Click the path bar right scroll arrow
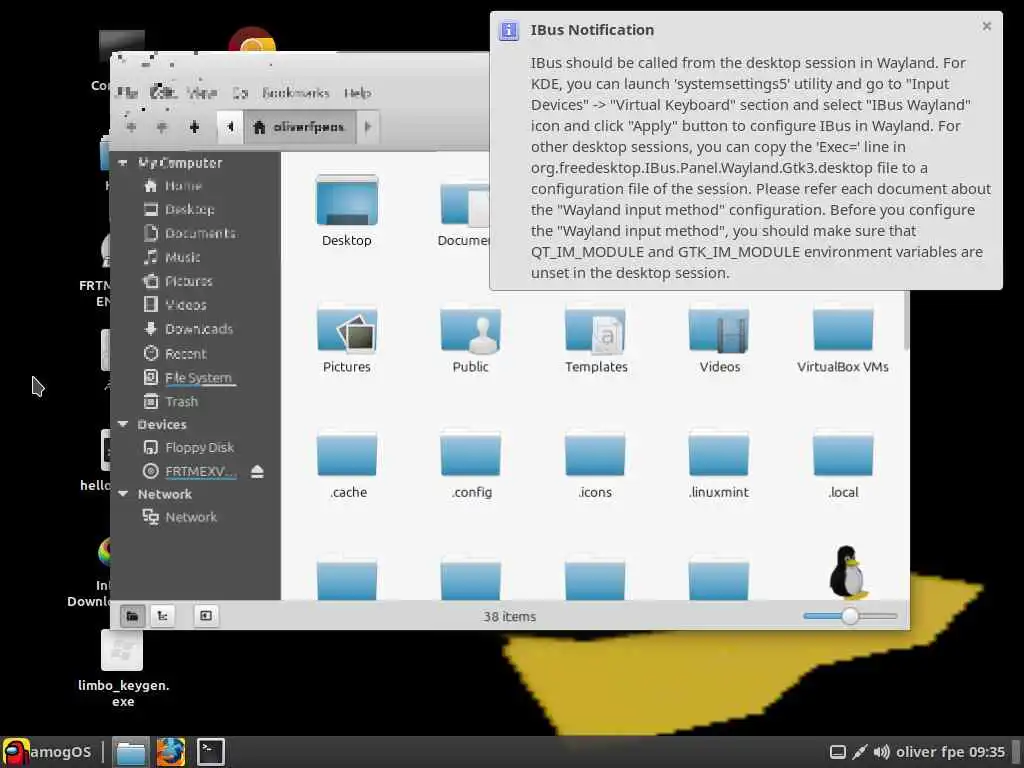This screenshot has width=1024, height=768. [368, 127]
